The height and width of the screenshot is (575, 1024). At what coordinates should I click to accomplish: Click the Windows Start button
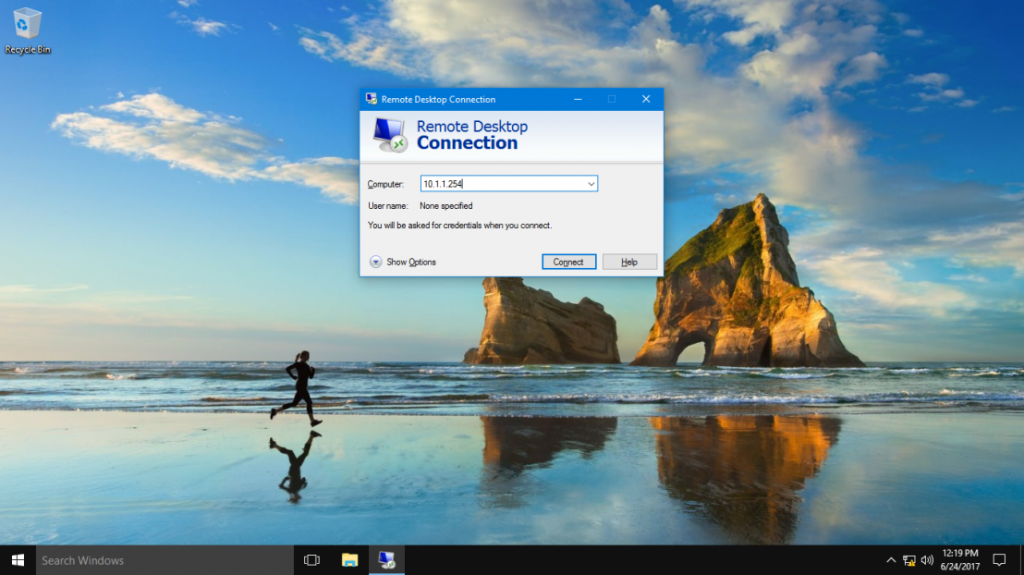(17, 560)
